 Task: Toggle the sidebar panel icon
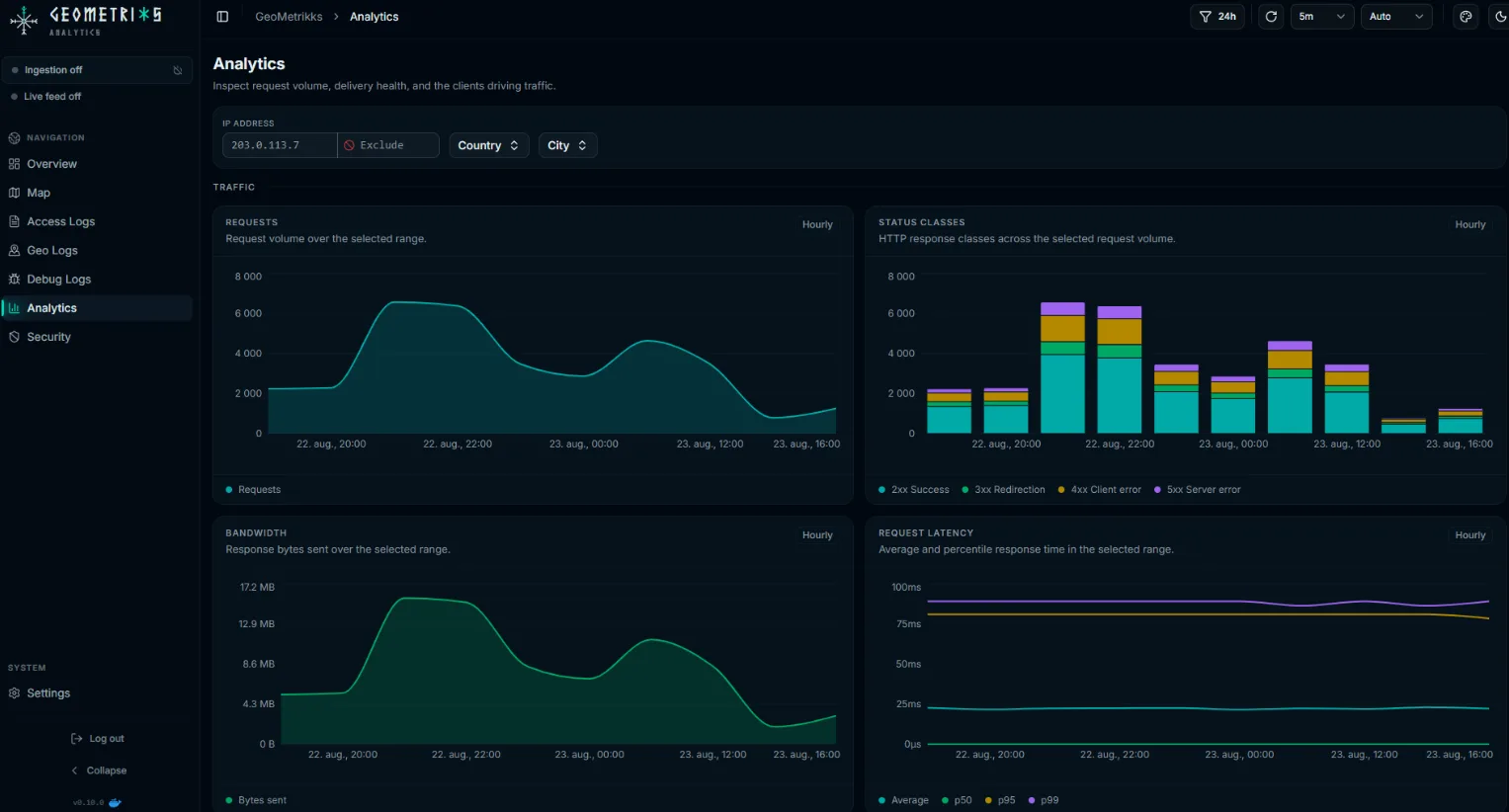pyautogui.click(x=222, y=17)
